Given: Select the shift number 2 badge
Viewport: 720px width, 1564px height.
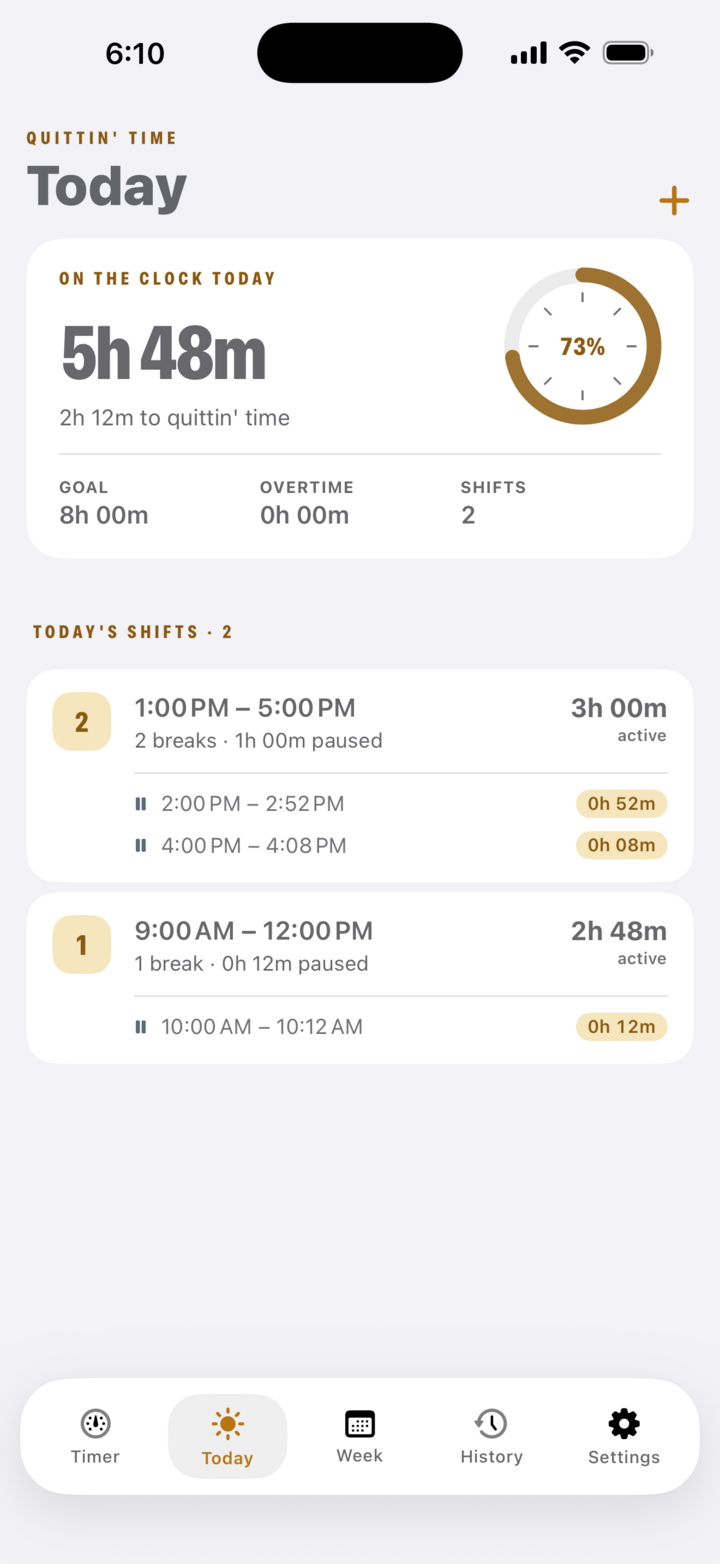Looking at the screenshot, I should tap(82, 722).
